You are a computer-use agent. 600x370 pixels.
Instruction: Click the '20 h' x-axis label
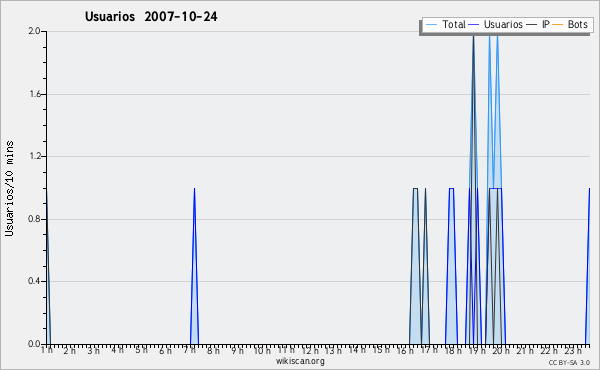tap(501, 351)
